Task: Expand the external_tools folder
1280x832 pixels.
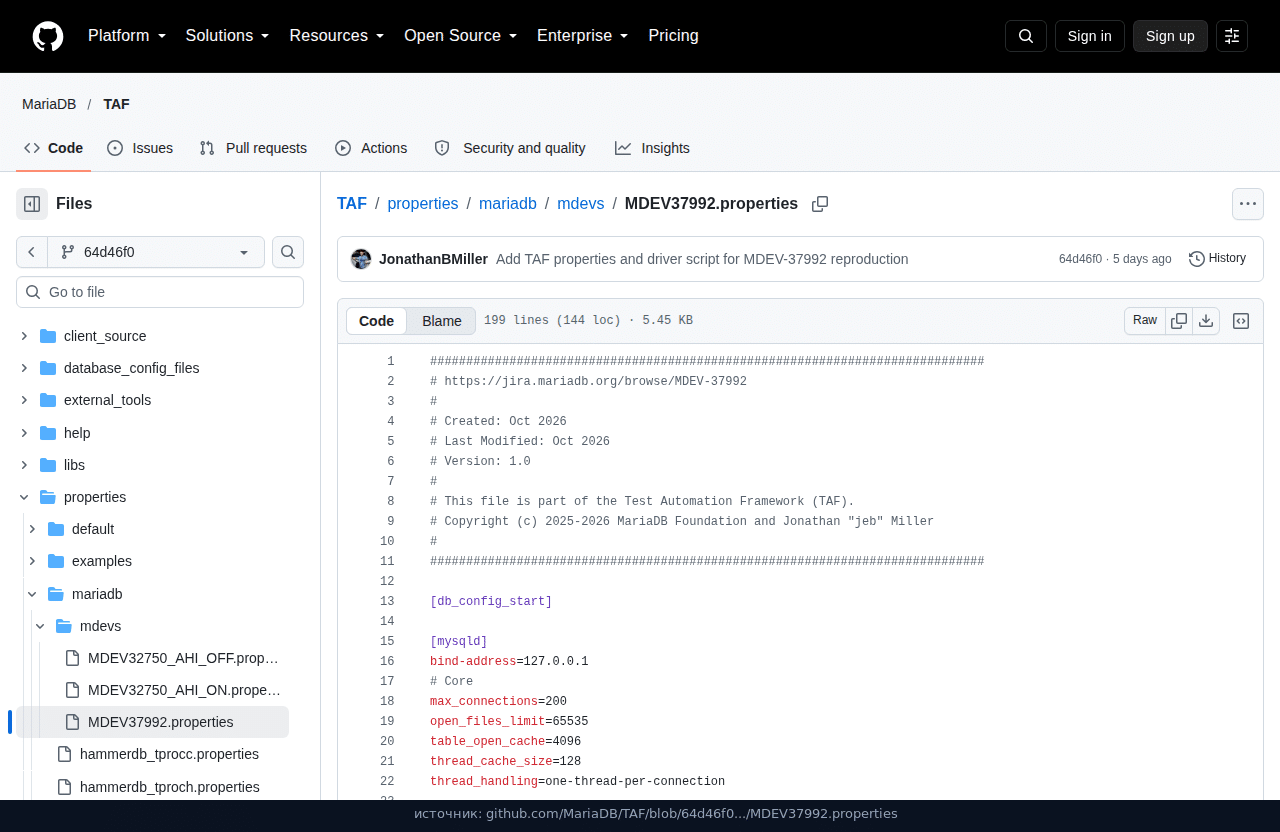Action: tap(24, 400)
